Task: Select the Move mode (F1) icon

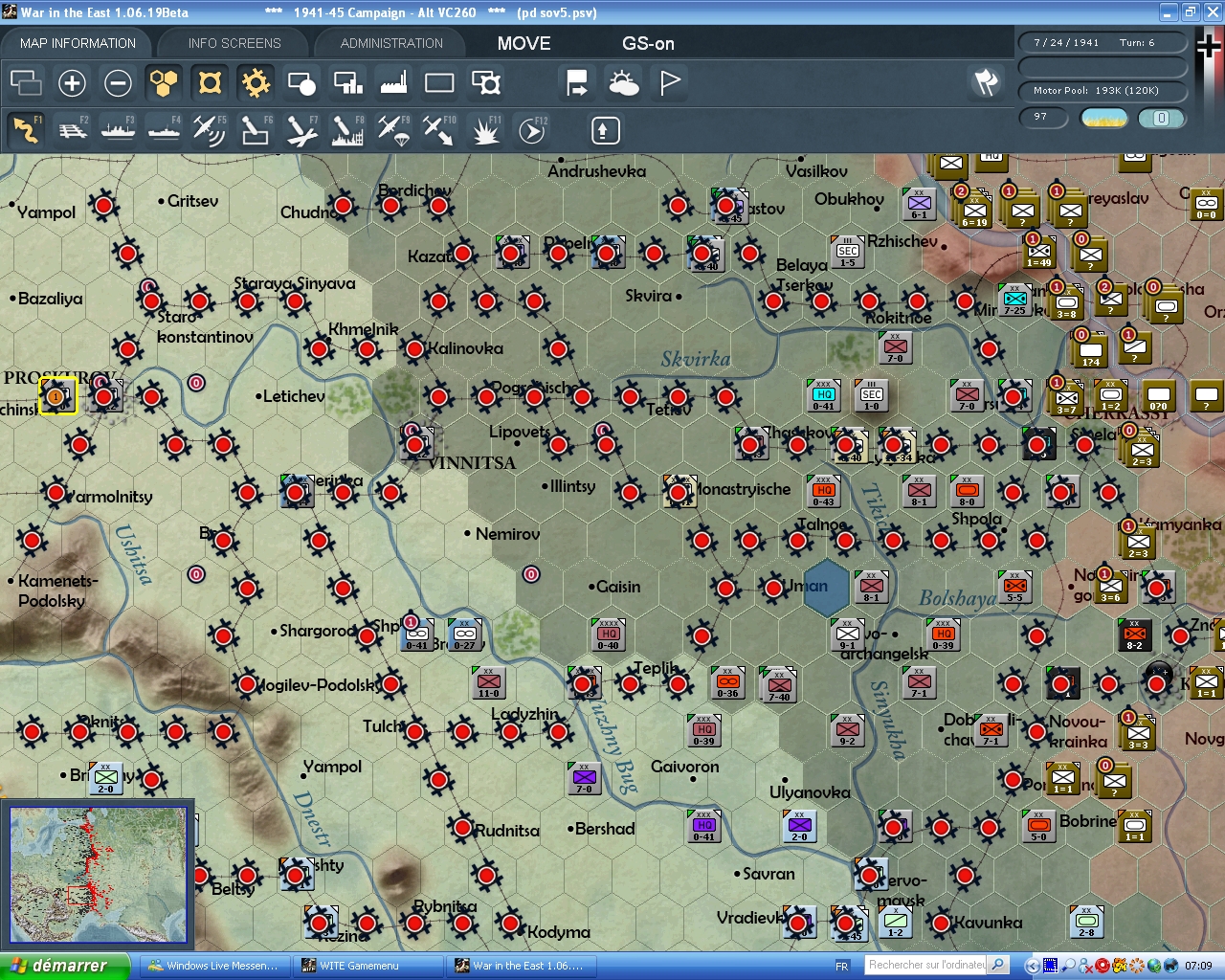Action: [x=26, y=130]
